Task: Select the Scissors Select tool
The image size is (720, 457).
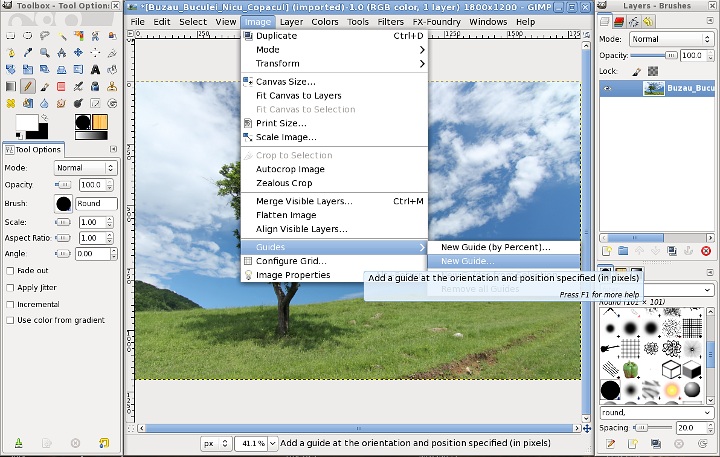Action: [x=96, y=36]
